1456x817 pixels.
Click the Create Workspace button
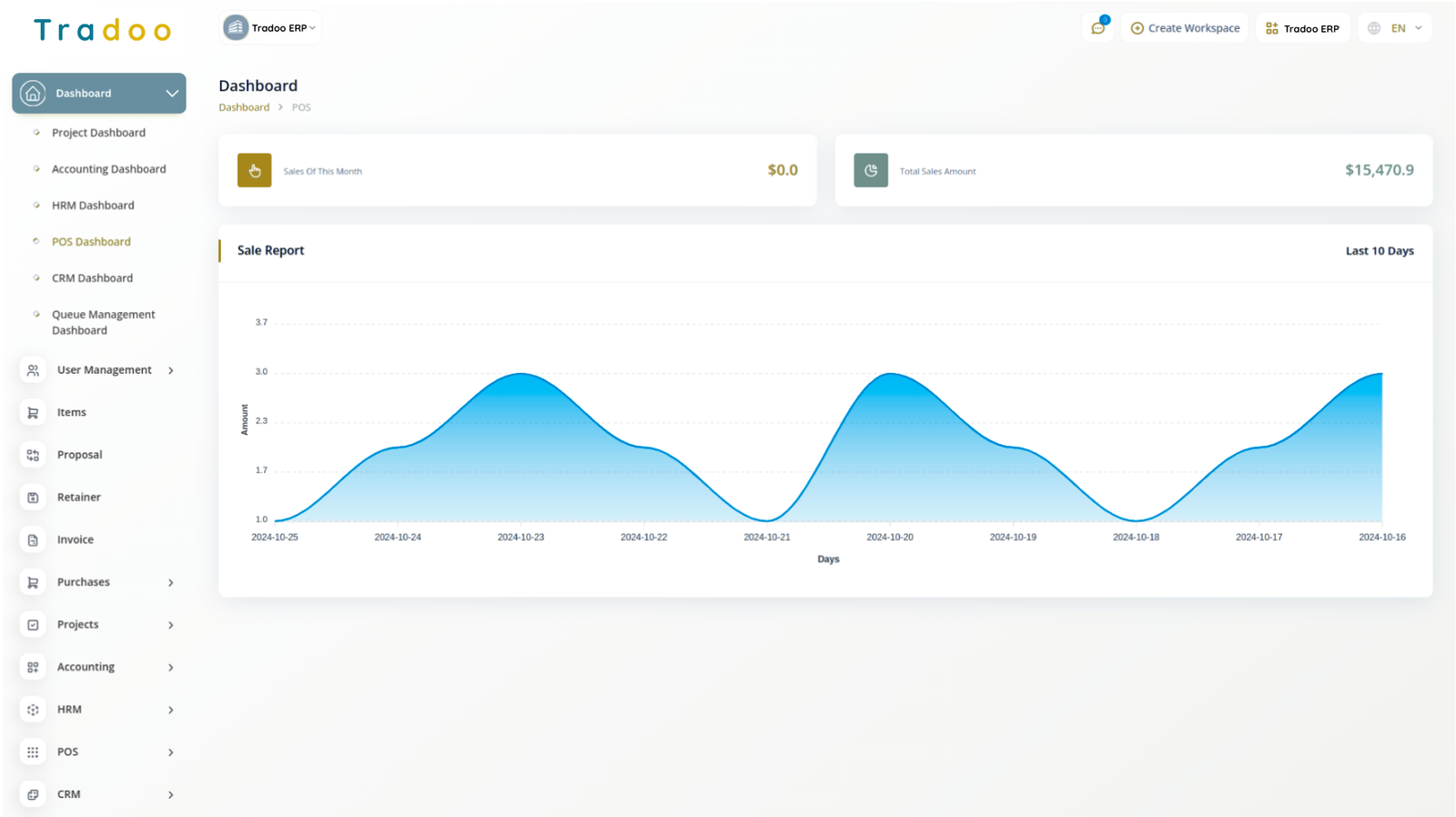1185,28
